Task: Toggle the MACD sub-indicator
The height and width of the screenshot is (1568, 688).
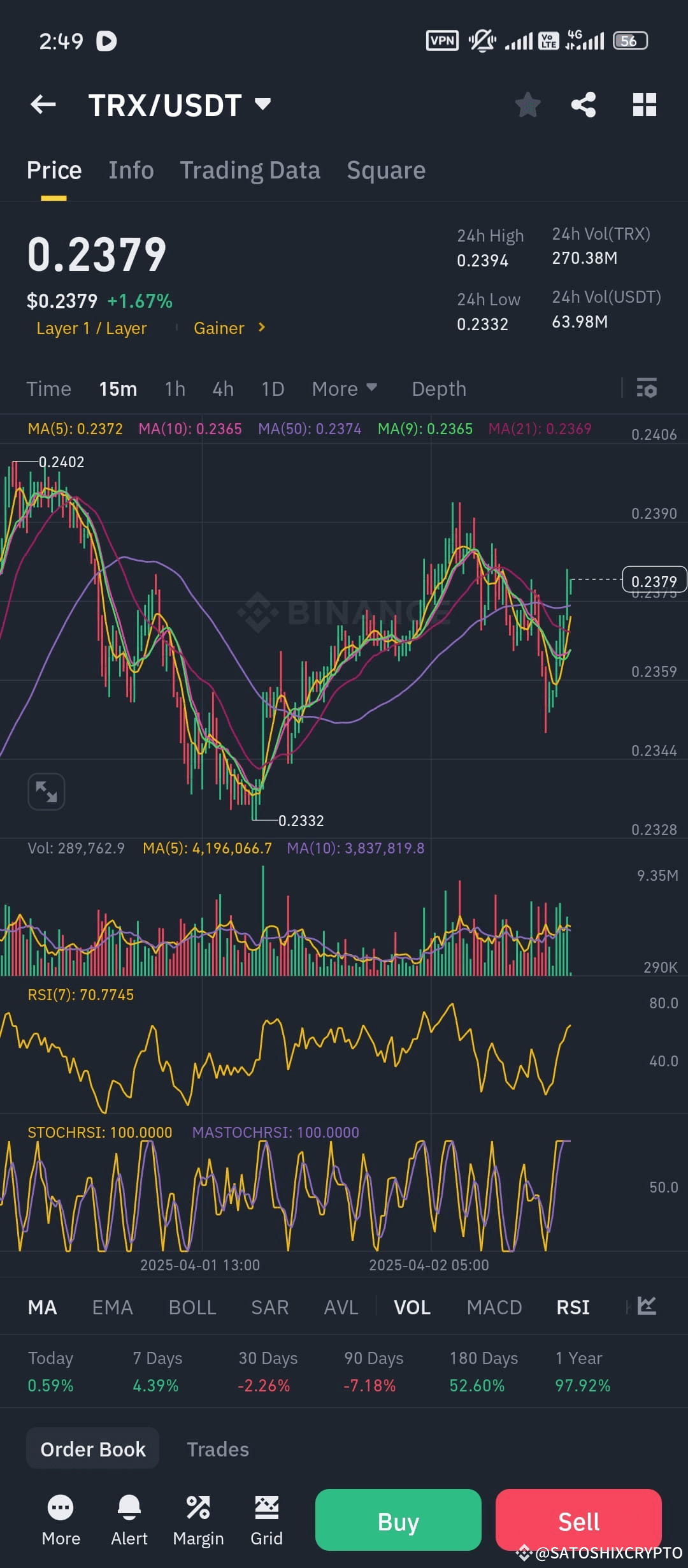Action: coord(494,1307)
